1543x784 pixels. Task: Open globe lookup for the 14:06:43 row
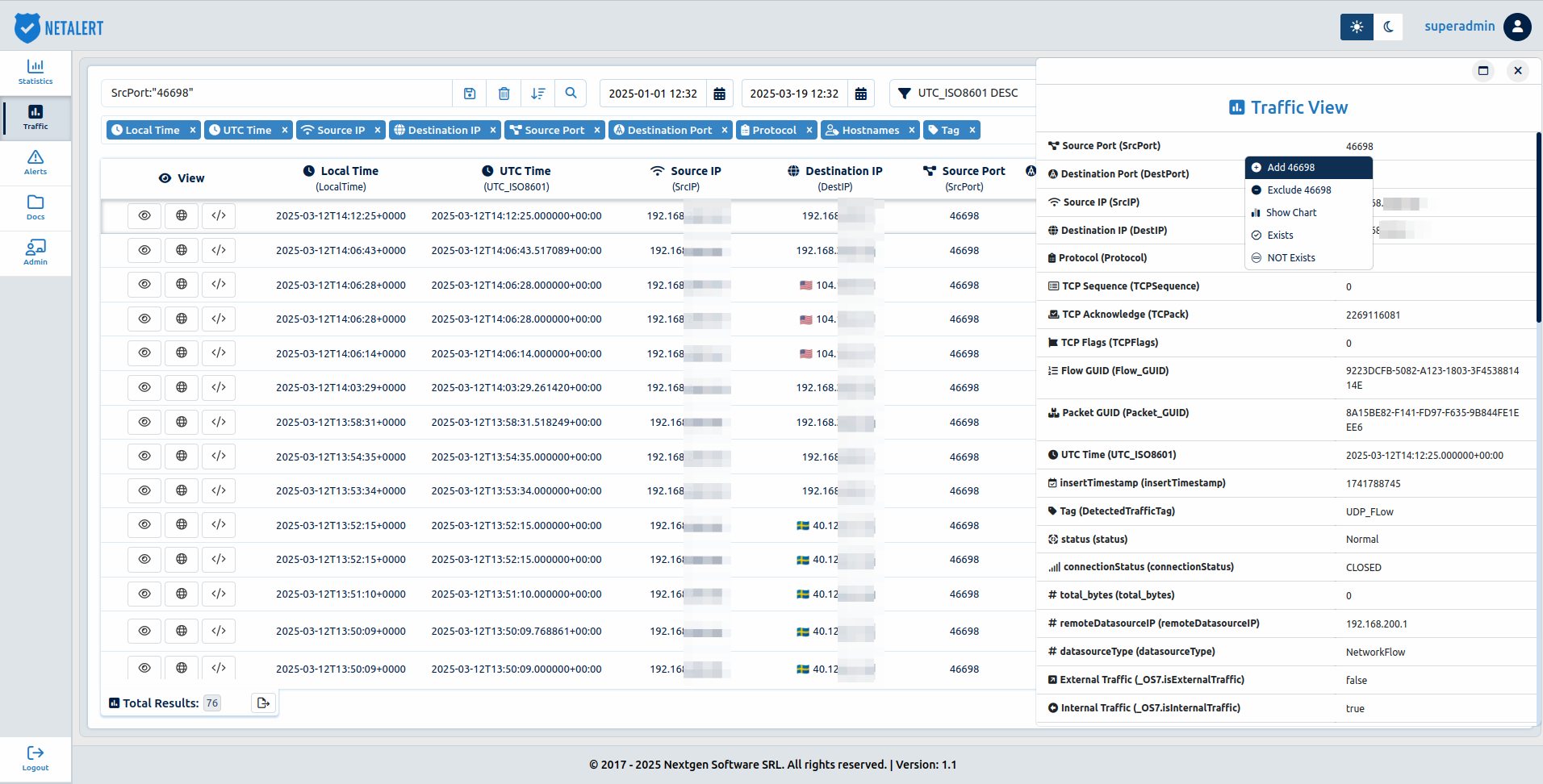pyautogui.click(x=182, y=250)
